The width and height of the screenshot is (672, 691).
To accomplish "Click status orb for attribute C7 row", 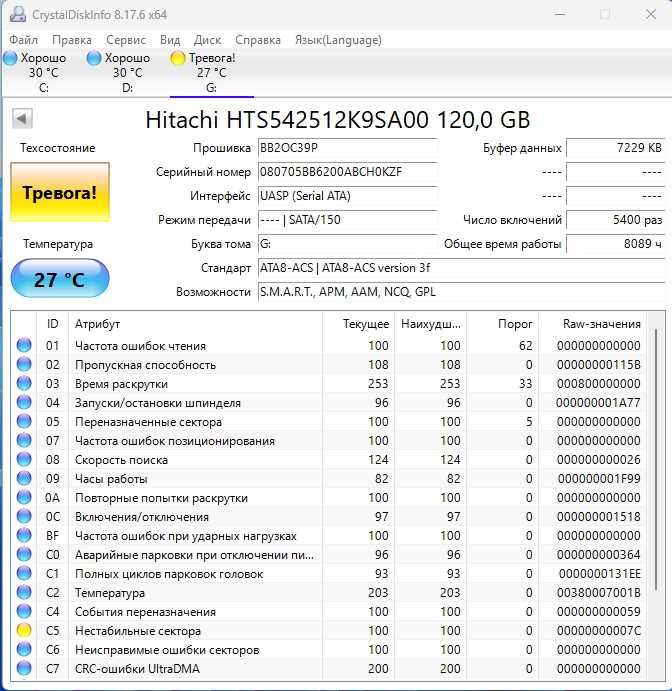I will pos(24,668).
